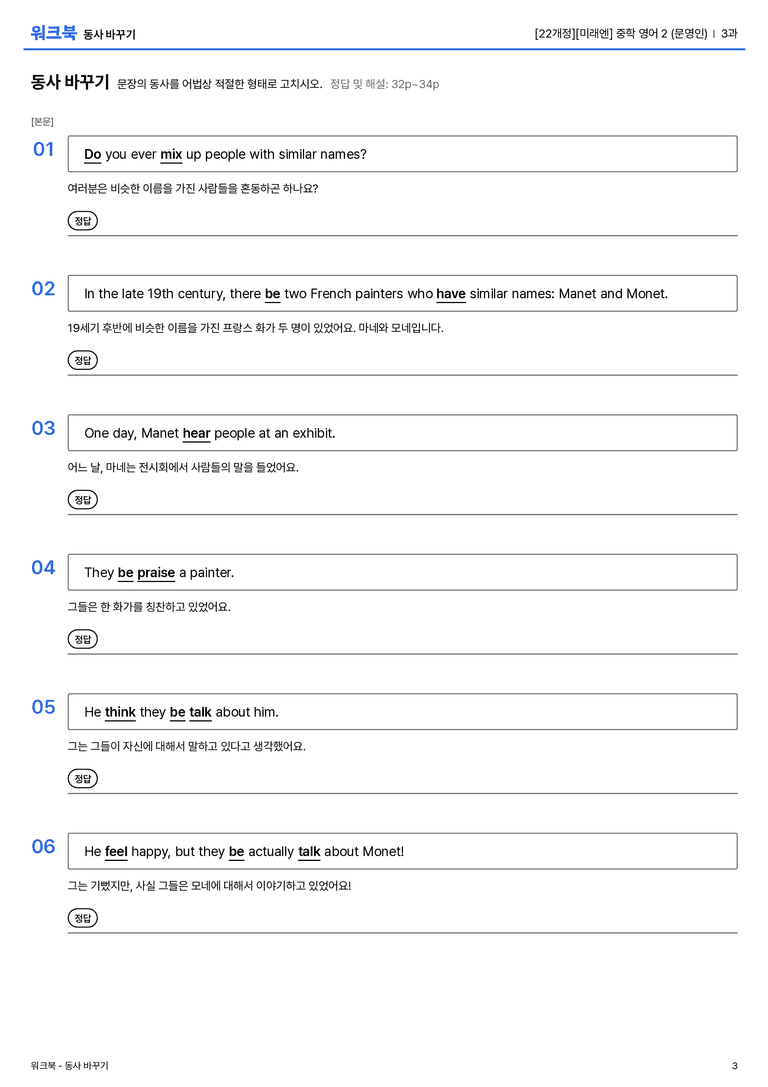Click the 정답 badge under question 01

[82, 221]
